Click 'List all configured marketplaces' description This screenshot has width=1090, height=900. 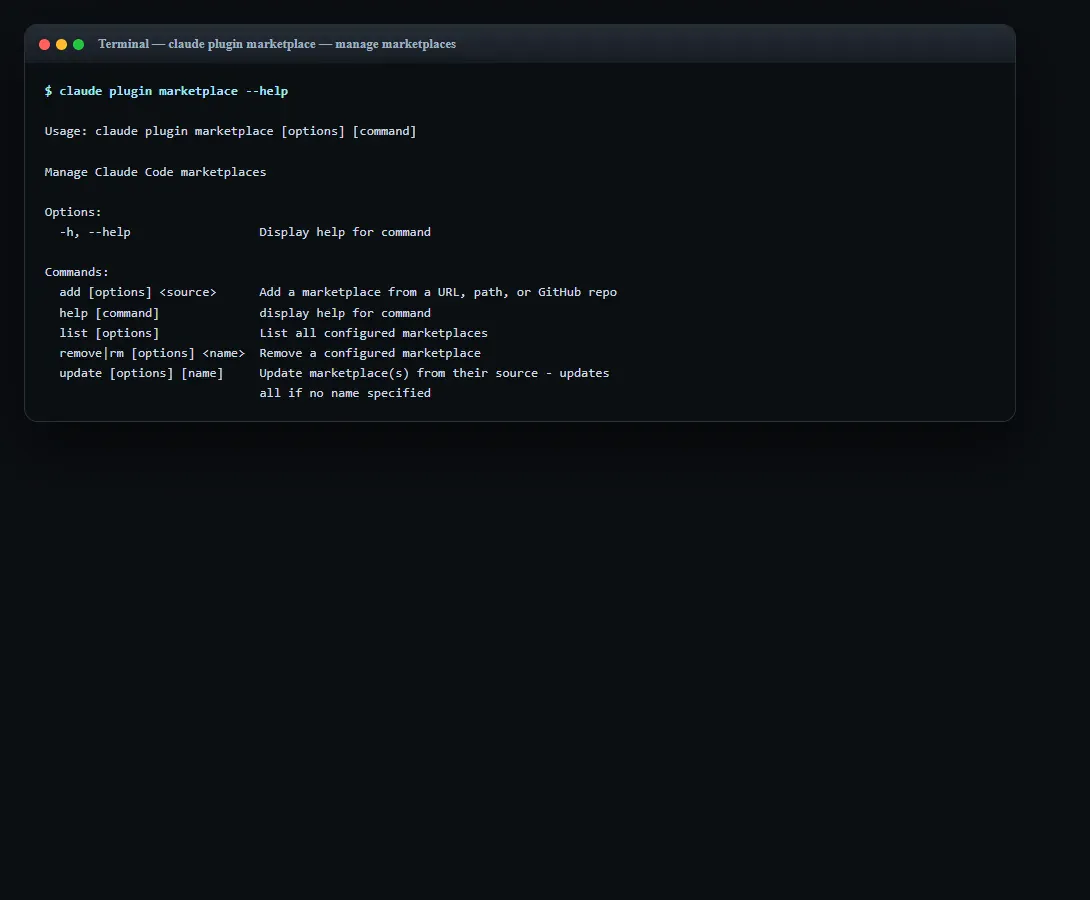[x=373, y=333]
